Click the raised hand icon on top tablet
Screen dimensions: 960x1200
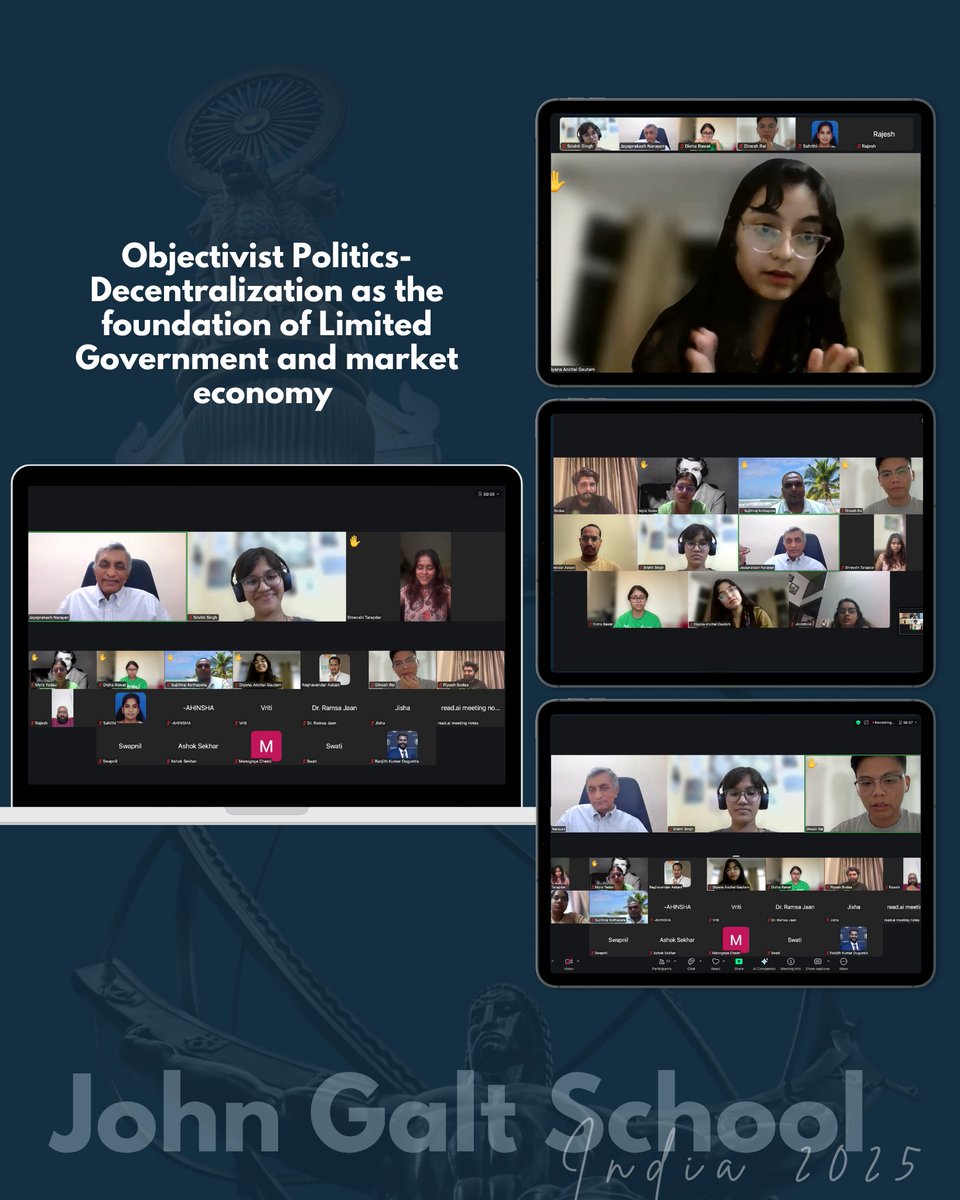[558, 182]
